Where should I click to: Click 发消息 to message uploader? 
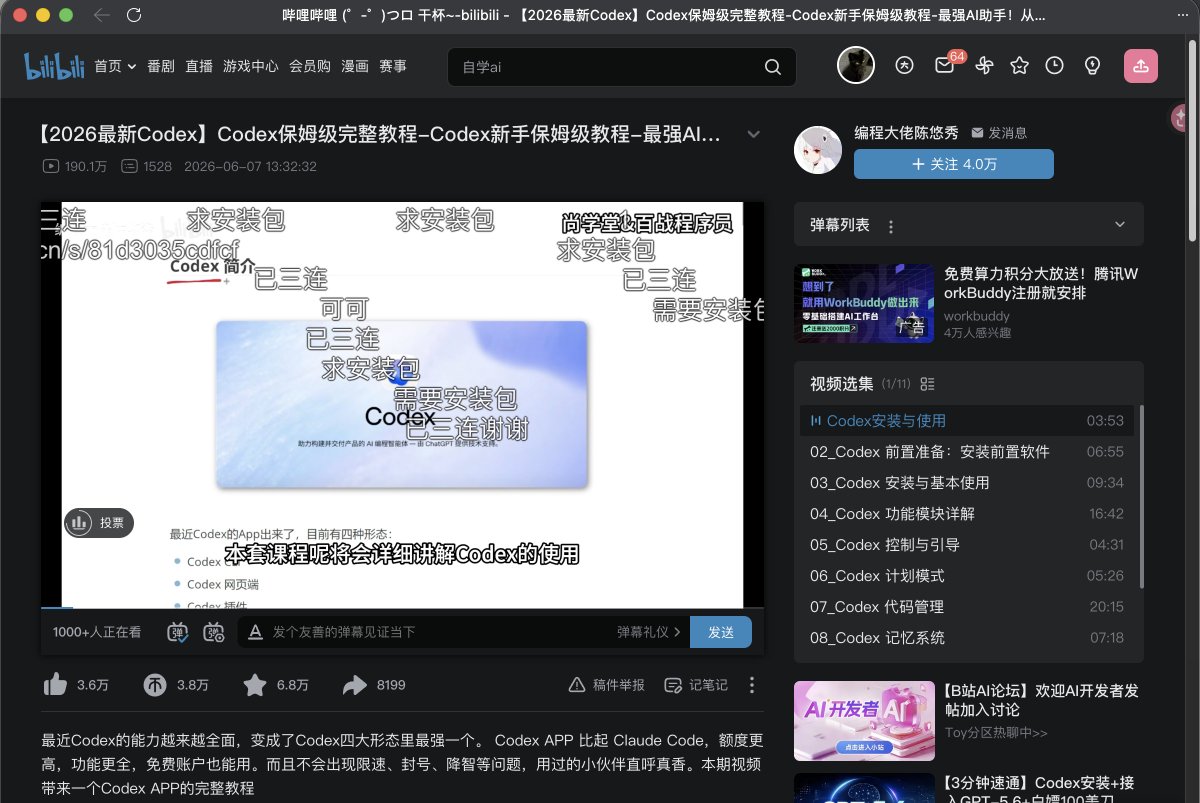coord(998,132)
